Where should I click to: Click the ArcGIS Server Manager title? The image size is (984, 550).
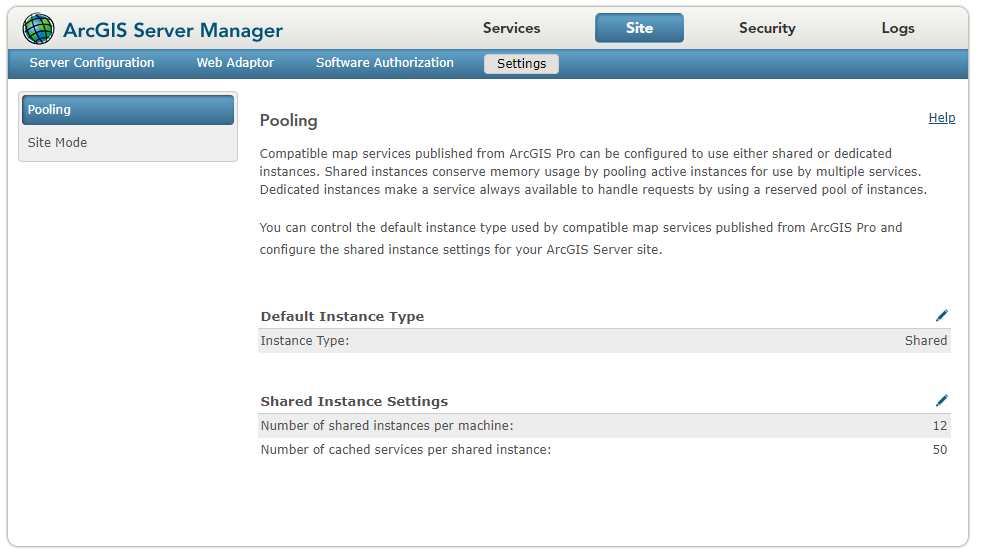click(173, 31)
